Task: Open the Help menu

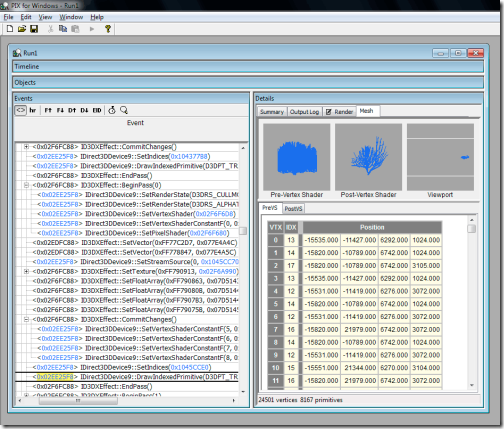Action: tap(97, 17)
